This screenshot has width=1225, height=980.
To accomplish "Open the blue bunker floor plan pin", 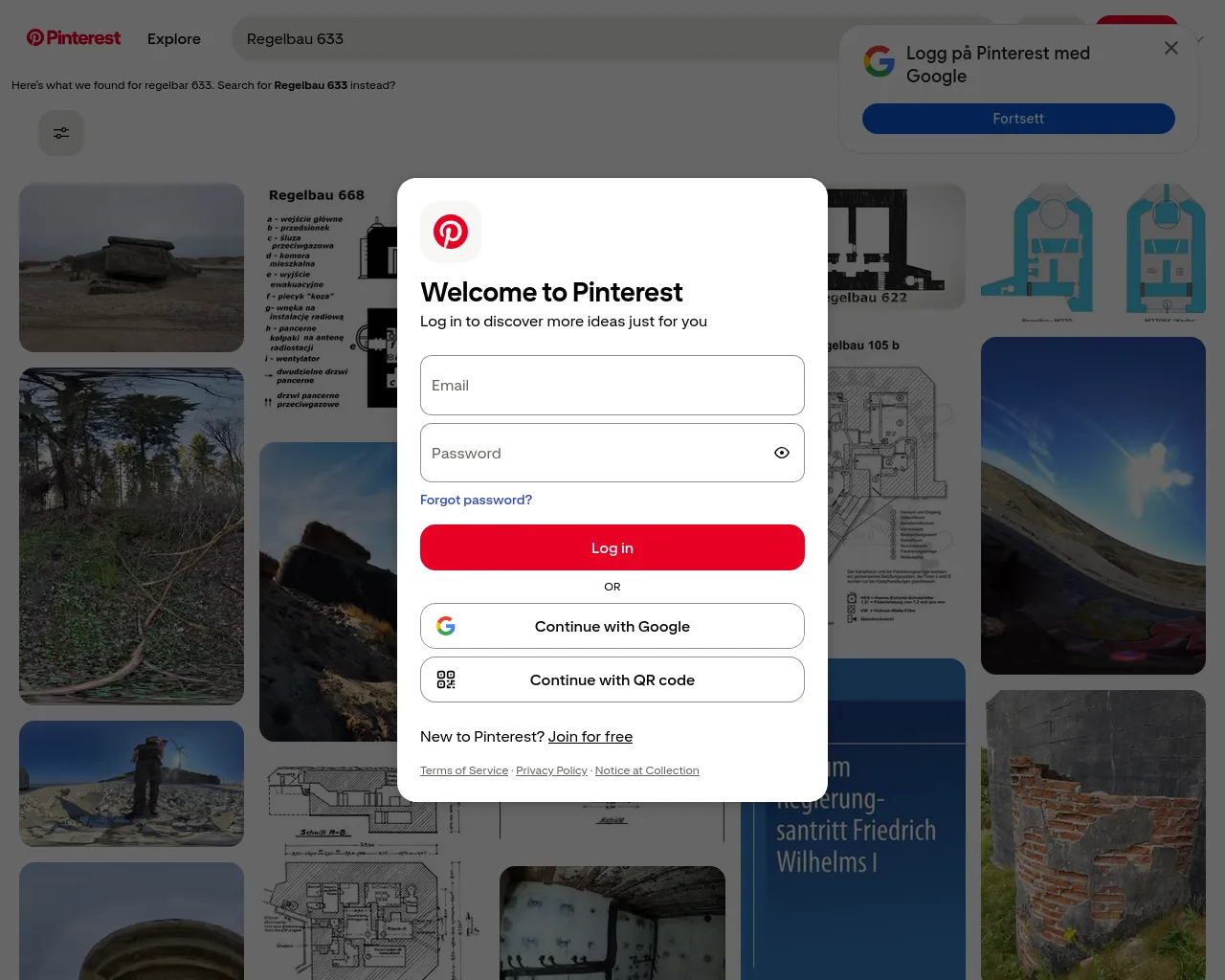I will click(1093, 253).
